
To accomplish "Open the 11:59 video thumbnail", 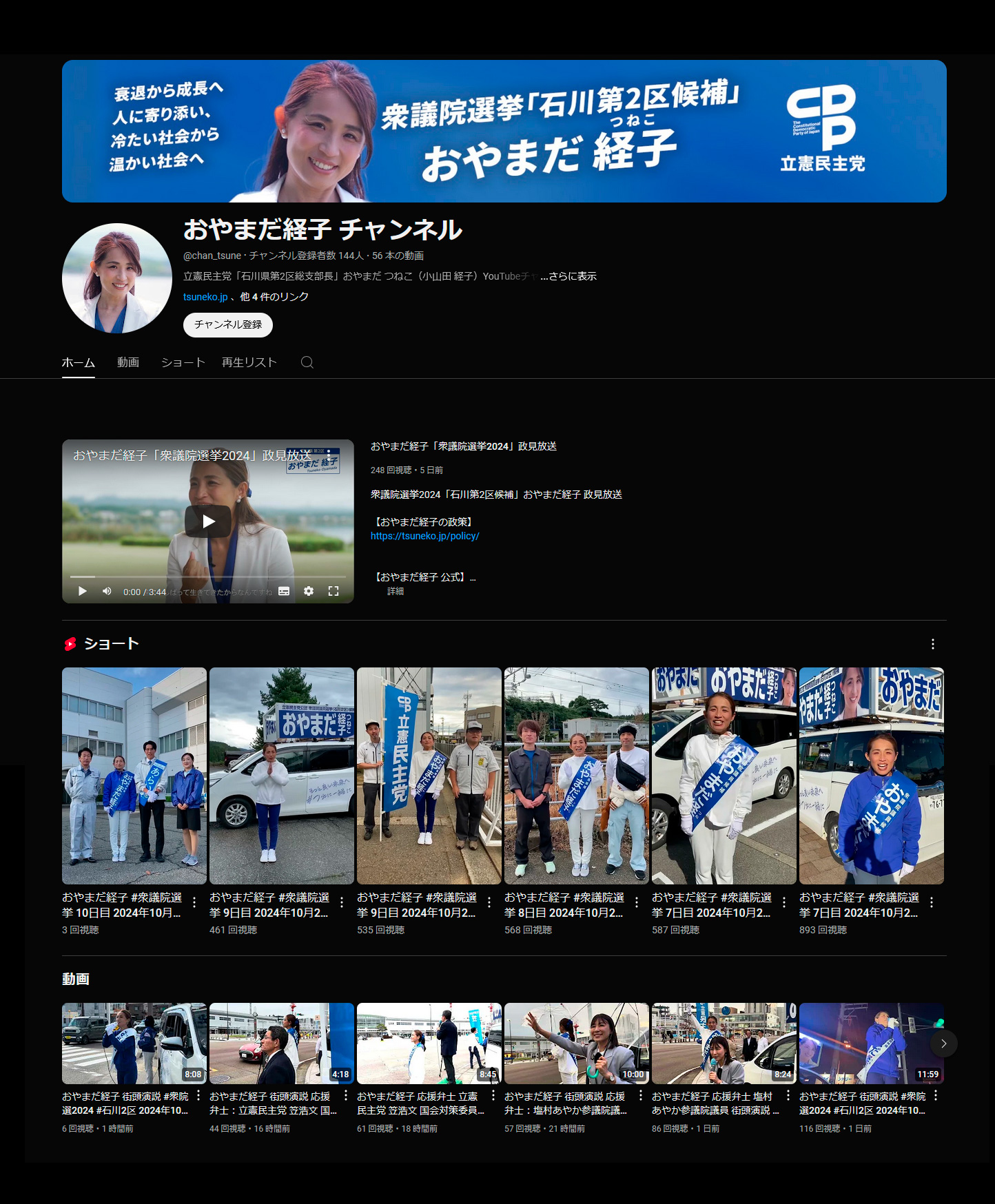I will (x=872, y=1044).
